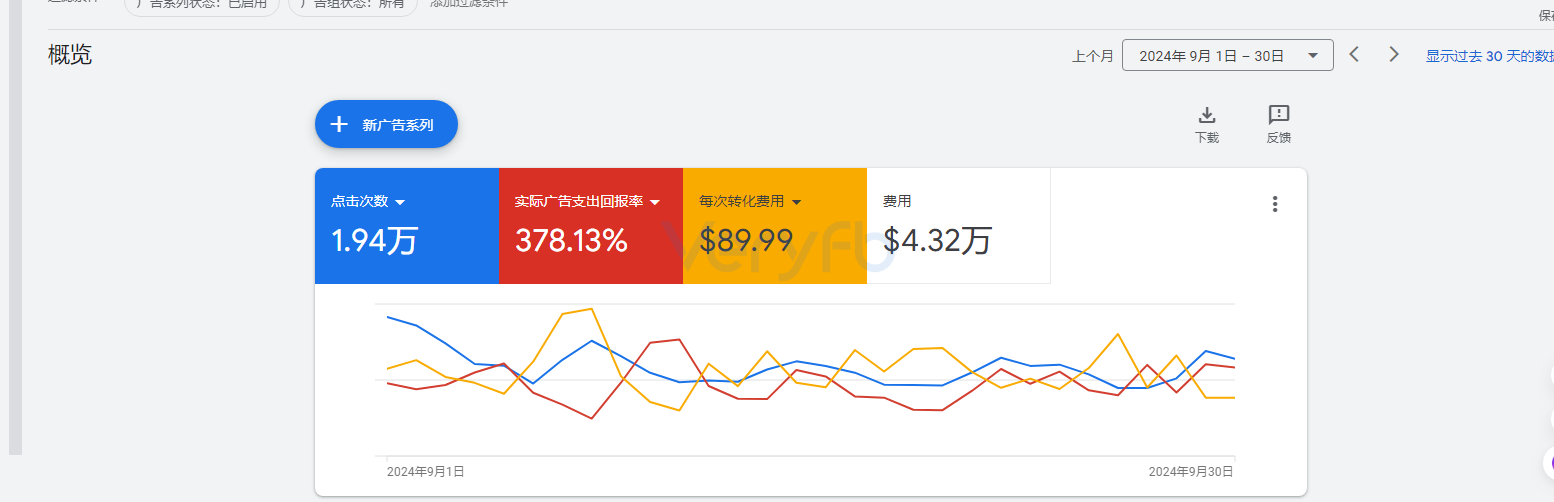Click 添加过滤条件 to add a filter
Image resolution: width=1554 pixels, height=502 pixels.
[469, 3]
